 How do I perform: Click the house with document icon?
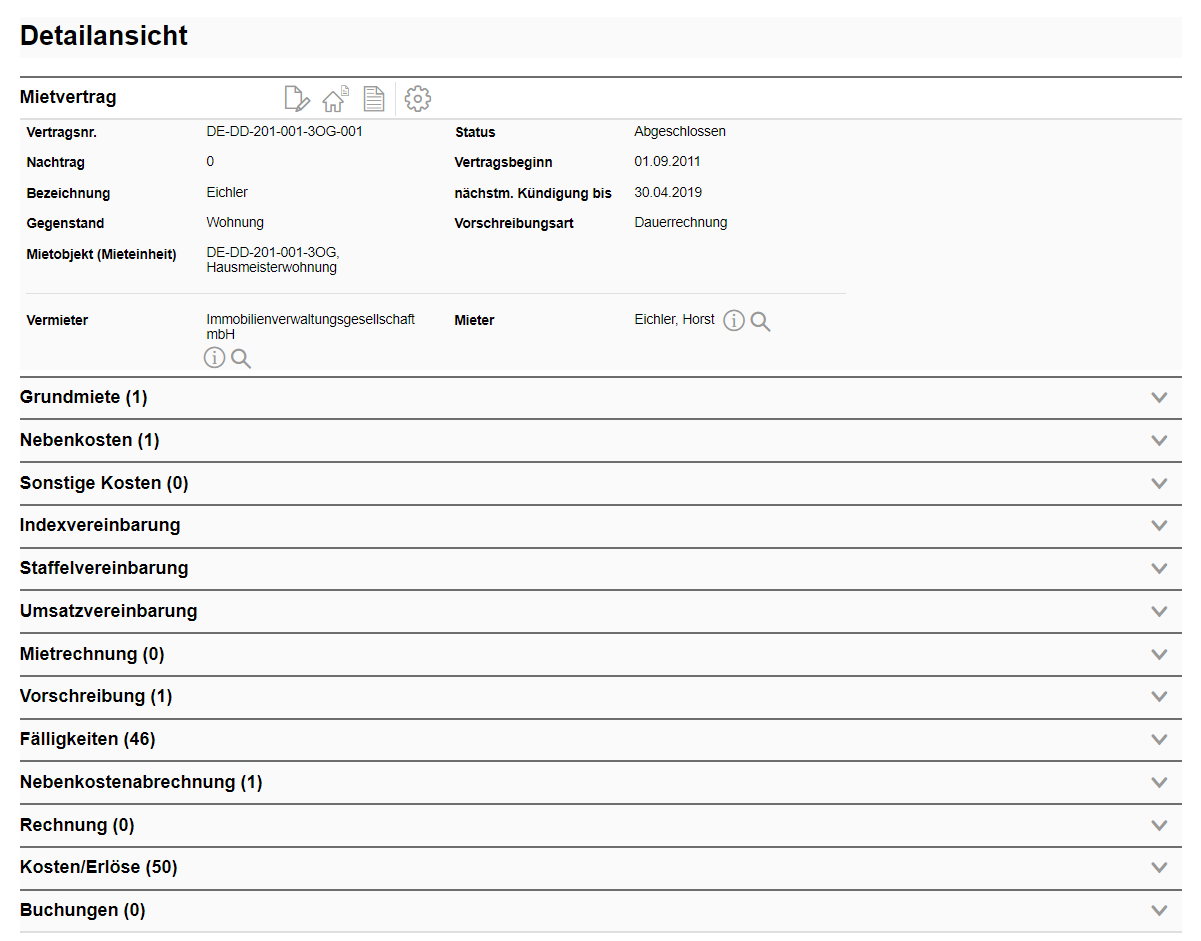coord(335,98)
